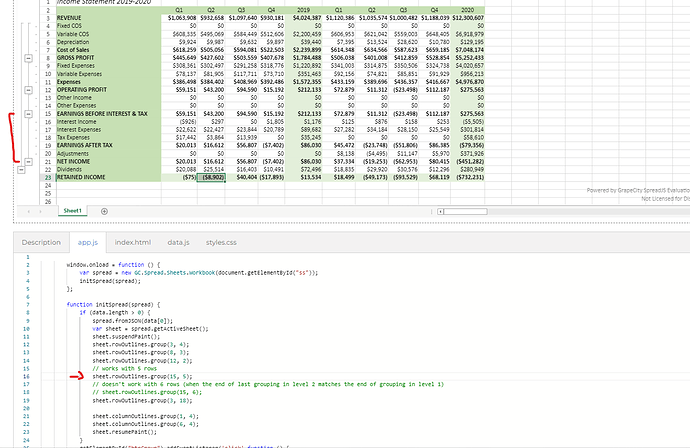The image size is (690, 448).
Task: Open the data.js tab
Action: (178, 242)
